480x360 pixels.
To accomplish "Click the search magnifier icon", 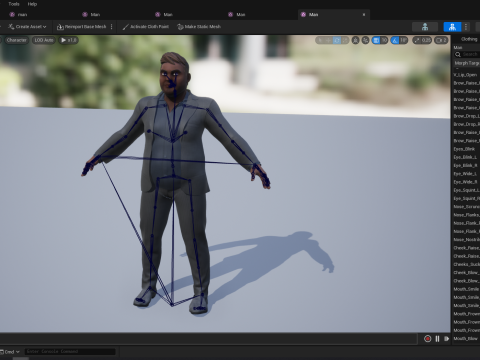I will (458, 54).
